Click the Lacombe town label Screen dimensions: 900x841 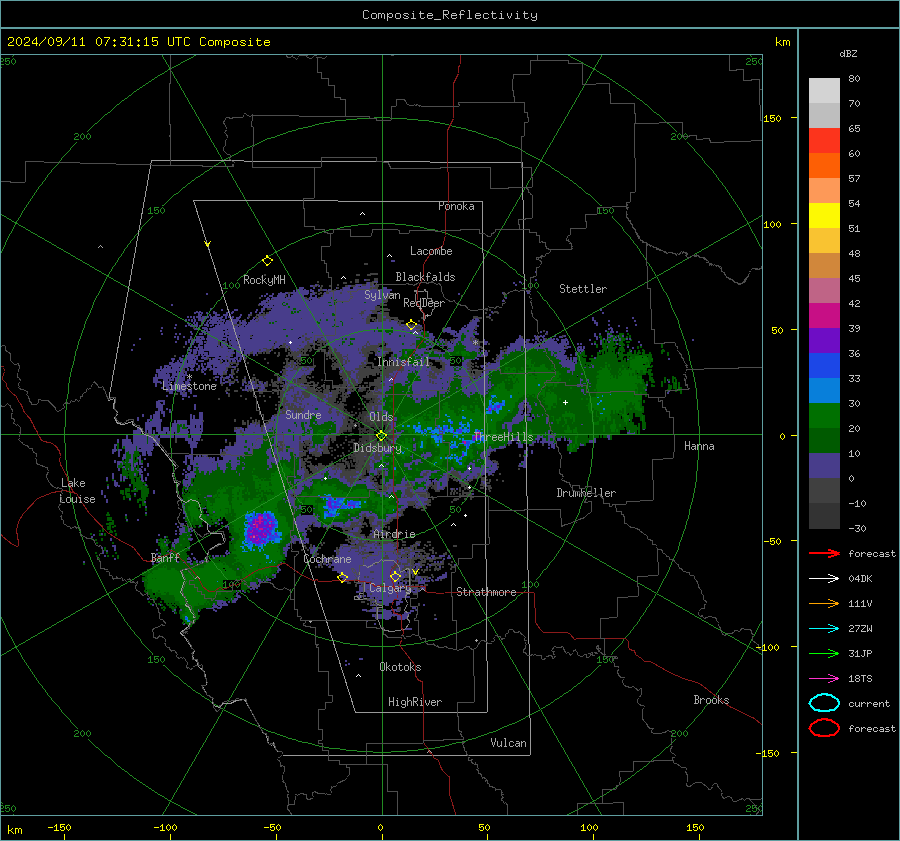tap(431, 251)
